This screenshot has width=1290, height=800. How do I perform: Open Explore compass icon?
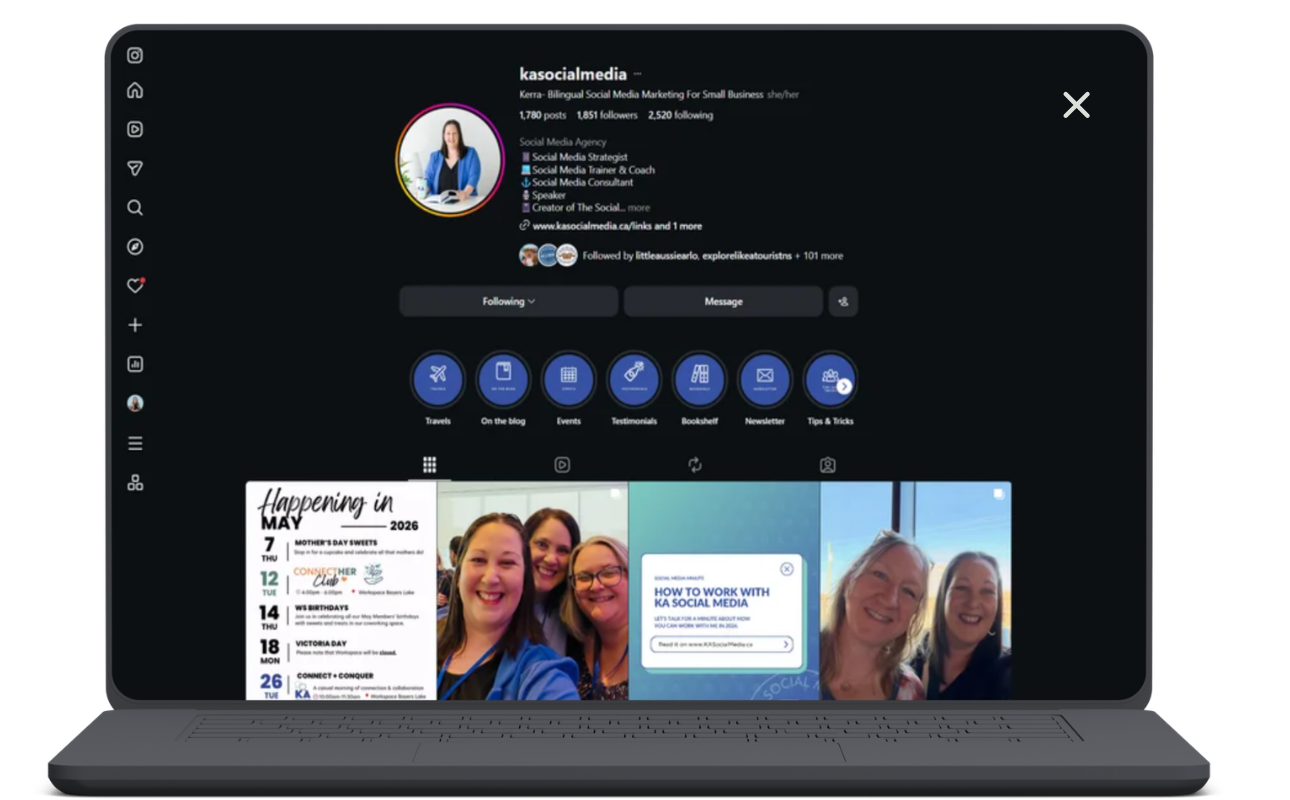pyautogui.click(x=135, y=247)
